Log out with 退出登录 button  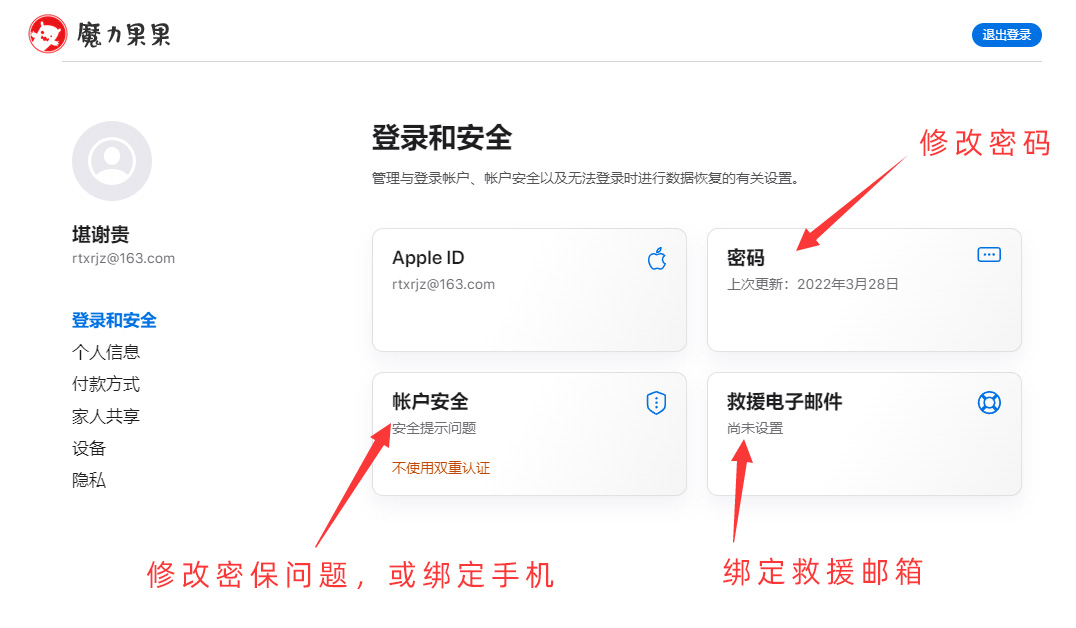pyautogui.click(x=1007, y=35)
